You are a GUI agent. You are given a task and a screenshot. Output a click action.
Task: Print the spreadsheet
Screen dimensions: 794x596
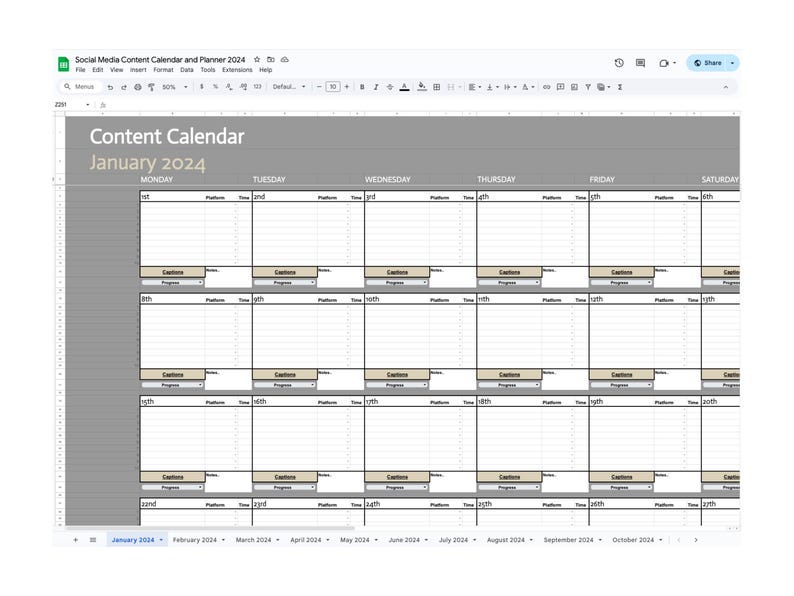138,87
